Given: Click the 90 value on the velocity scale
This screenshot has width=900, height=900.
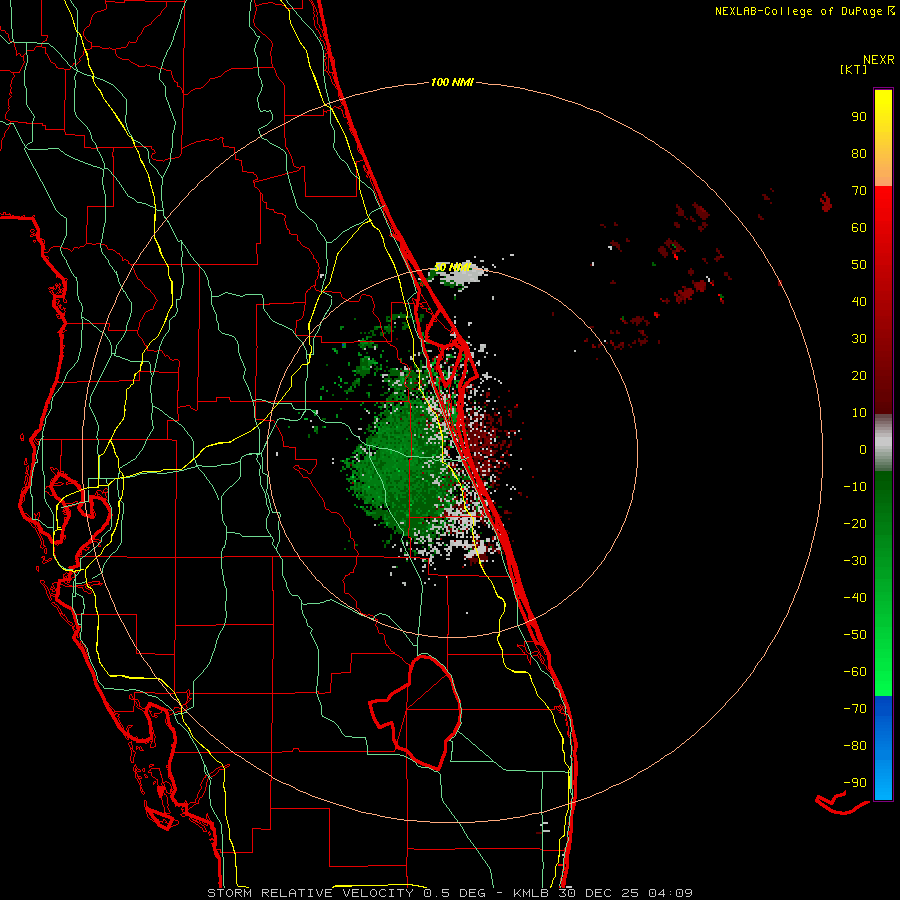Looking at the screenshot, I should point(859,117).
